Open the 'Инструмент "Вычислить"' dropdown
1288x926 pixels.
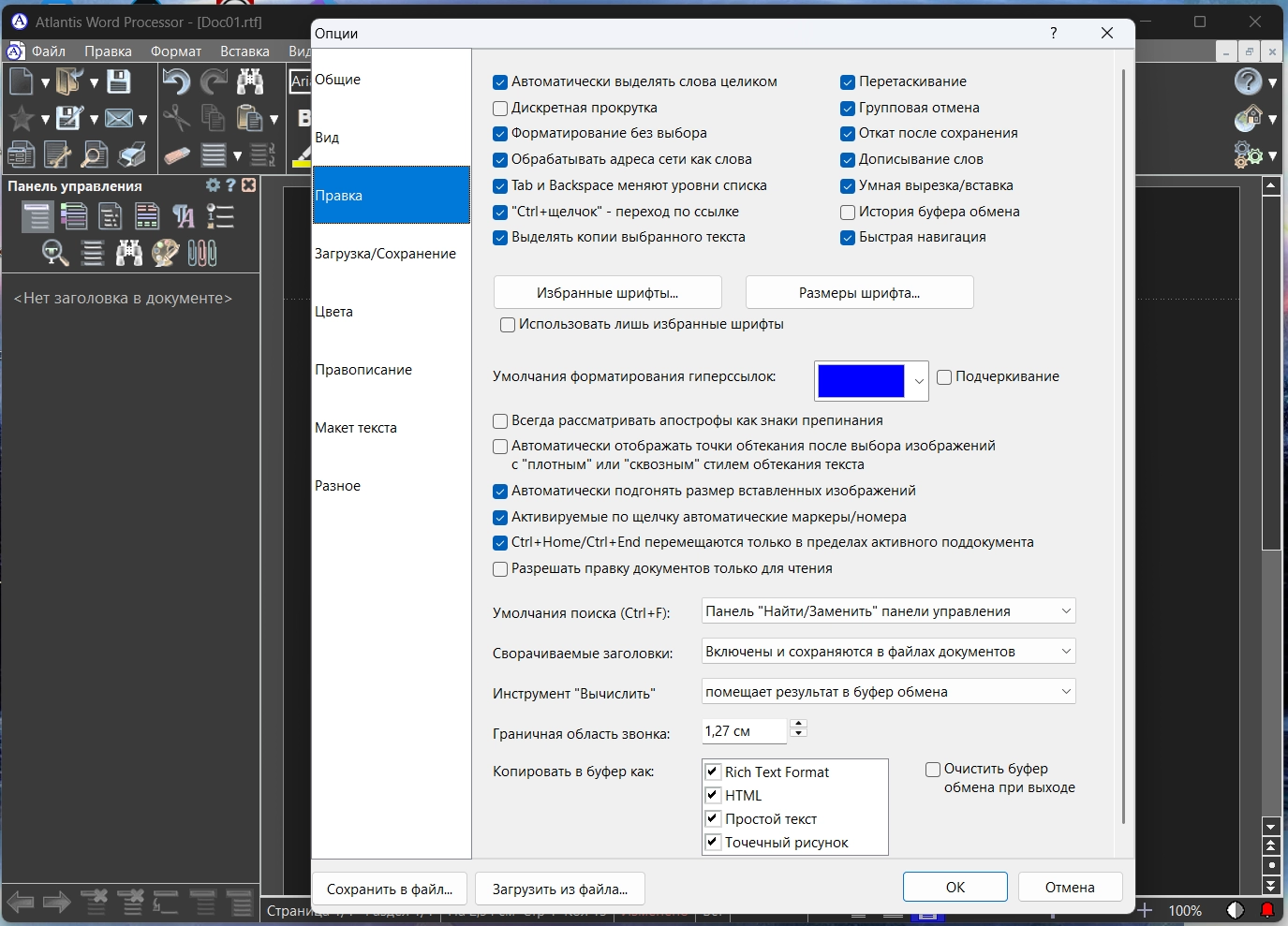(889, 692)
